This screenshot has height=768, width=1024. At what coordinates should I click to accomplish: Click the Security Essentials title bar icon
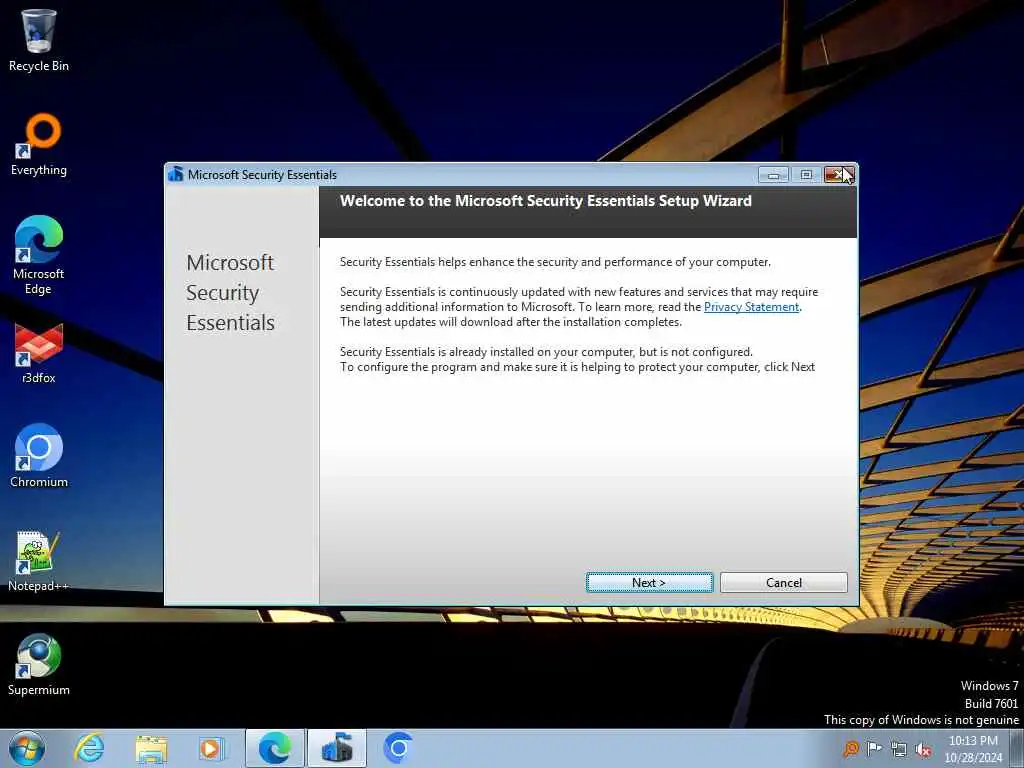[x=176, y=174]
